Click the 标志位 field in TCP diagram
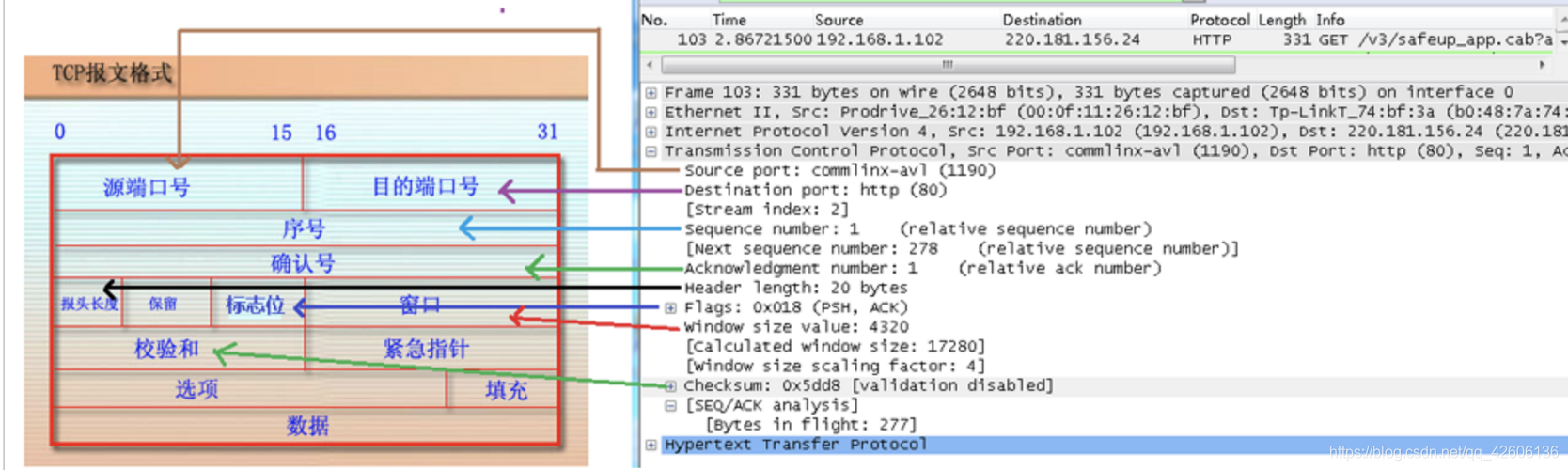This screenshot has height=470, width=1568. tap(257, 303)
